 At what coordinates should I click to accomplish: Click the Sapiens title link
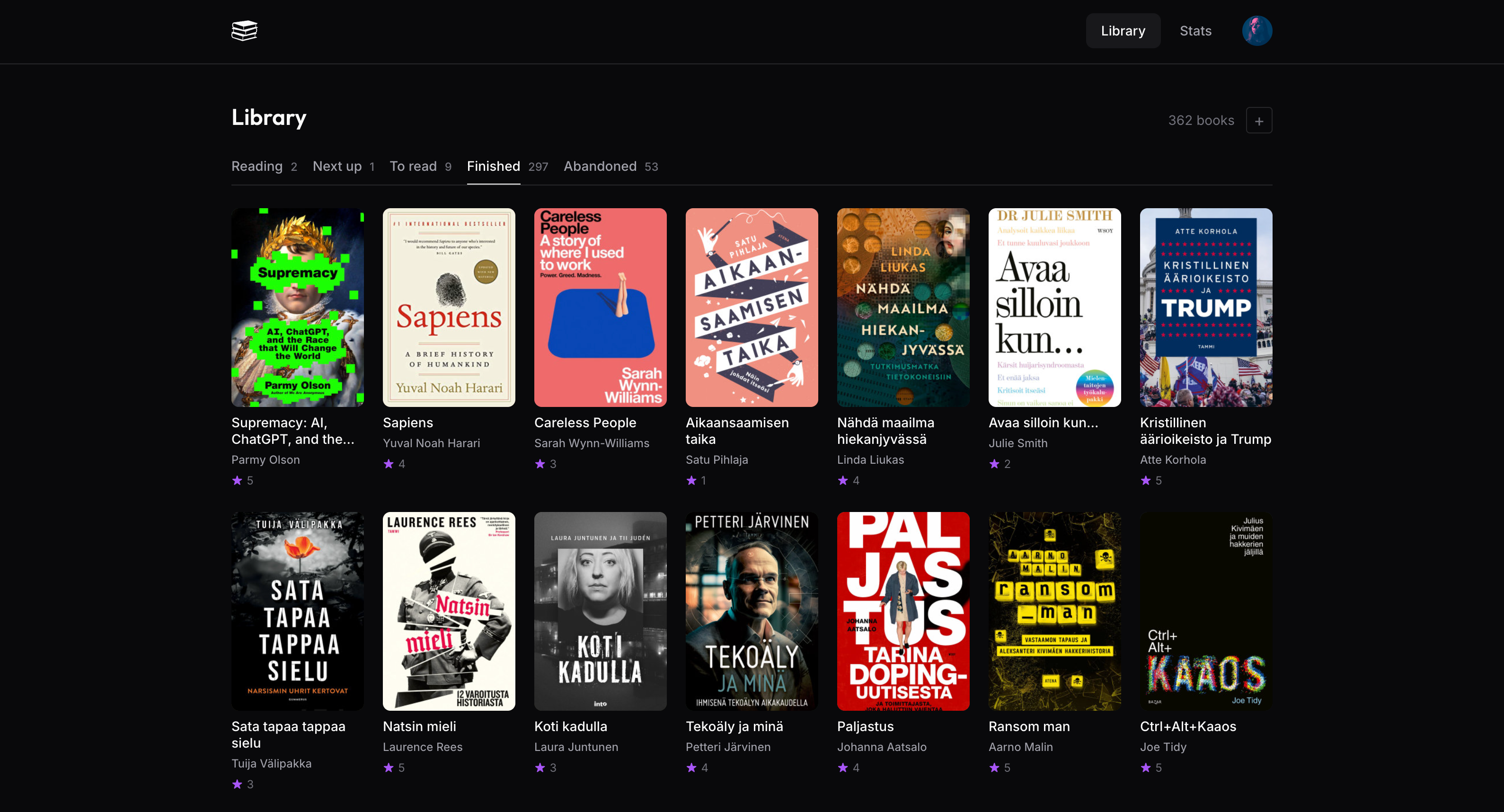coord(408,423)
